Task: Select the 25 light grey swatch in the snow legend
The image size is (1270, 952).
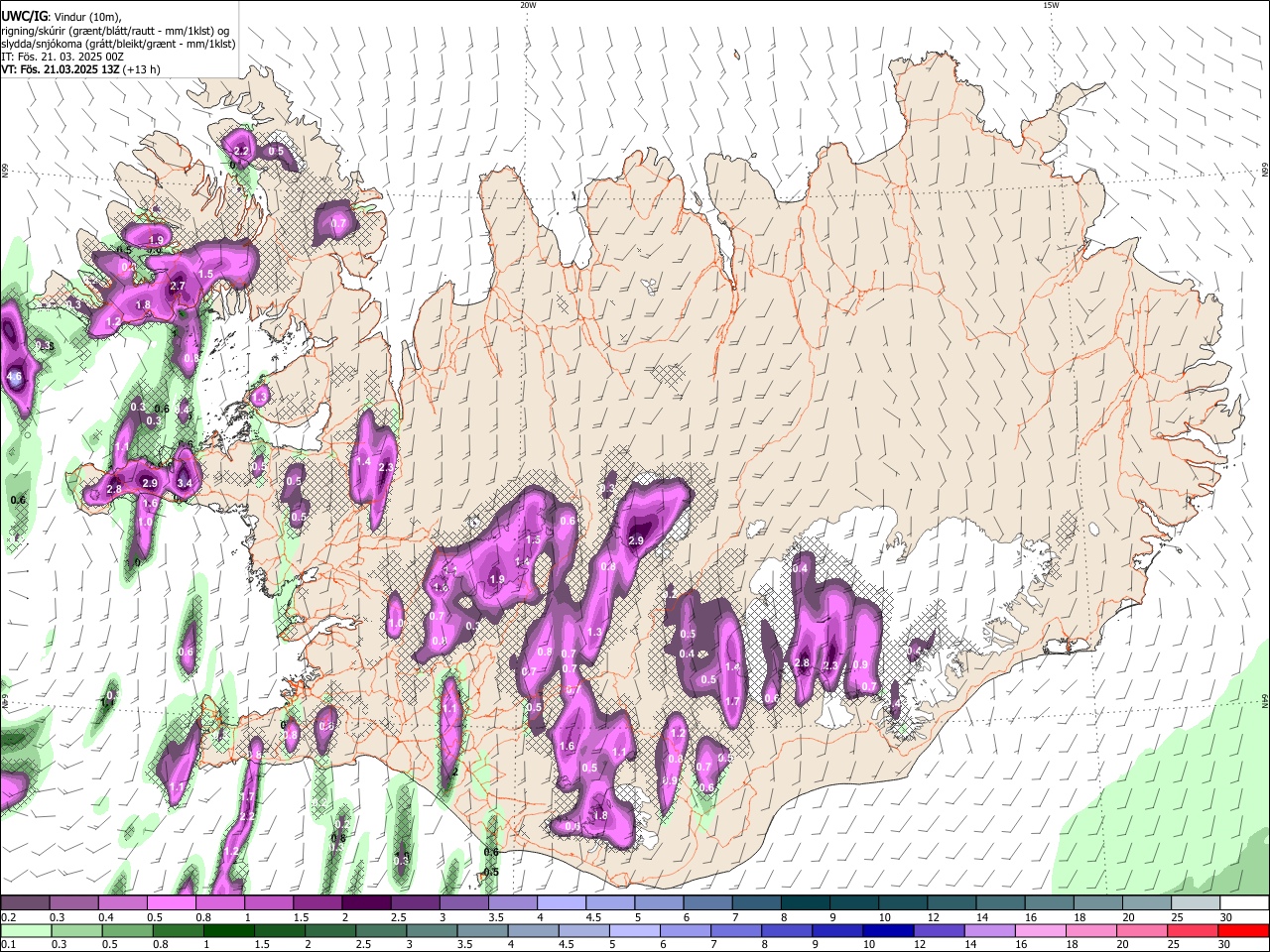Action: tap(1195, 903)
